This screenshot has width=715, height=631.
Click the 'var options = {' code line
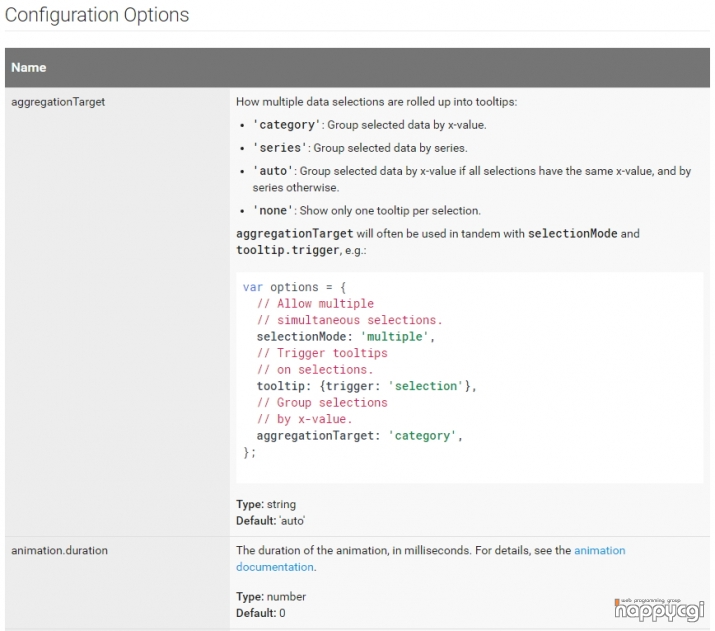[x=294, y=287]
